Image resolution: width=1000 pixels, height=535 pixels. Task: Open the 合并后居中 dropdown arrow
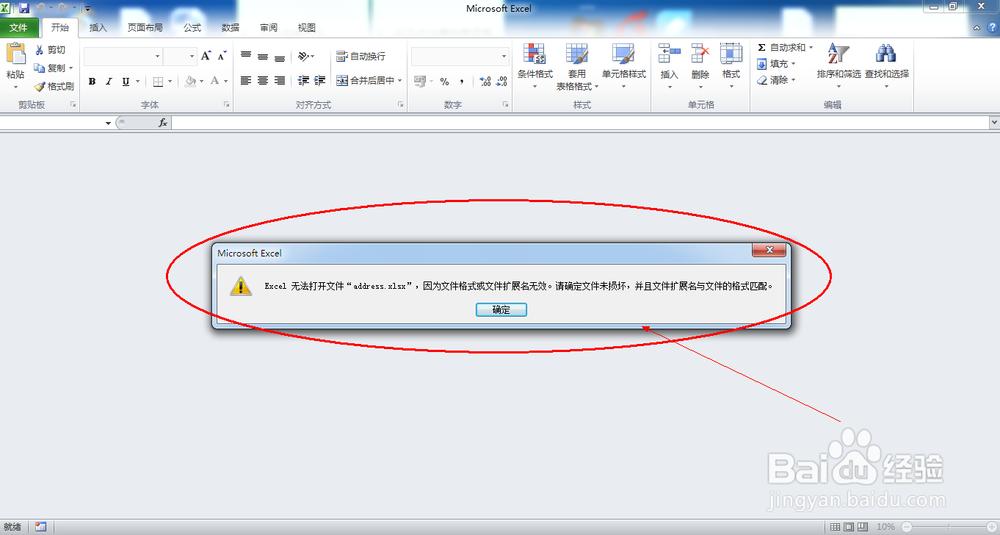[400, 81]
